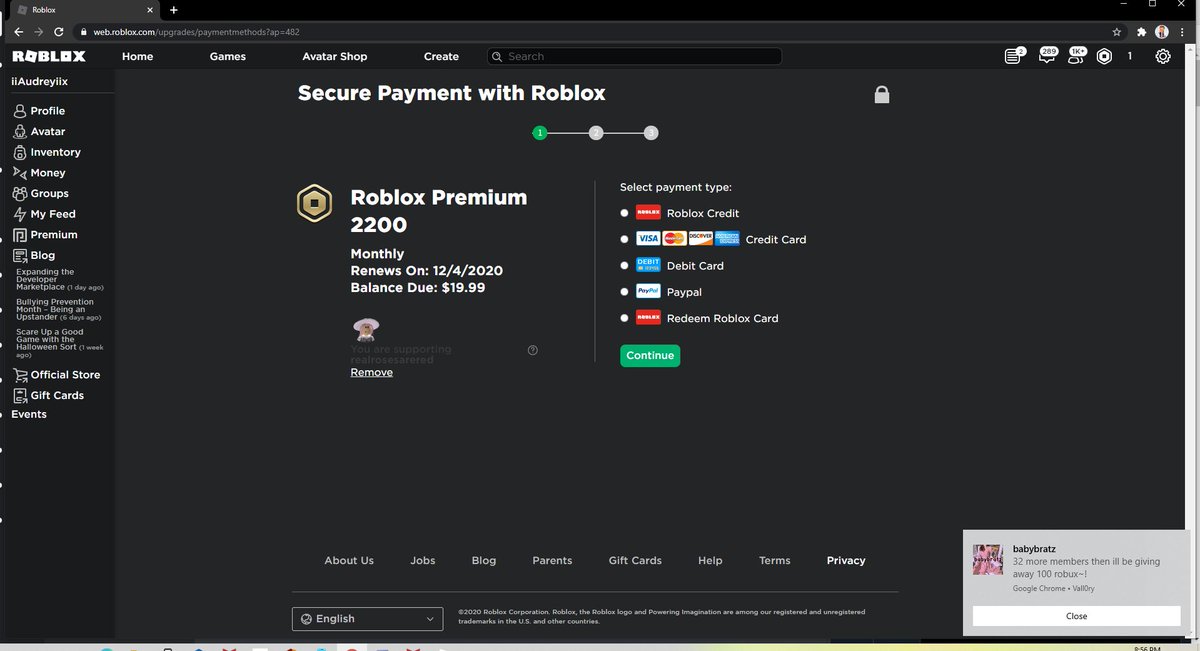
Task: Open the Events sidebar item
Action: (x=29, y=414)
